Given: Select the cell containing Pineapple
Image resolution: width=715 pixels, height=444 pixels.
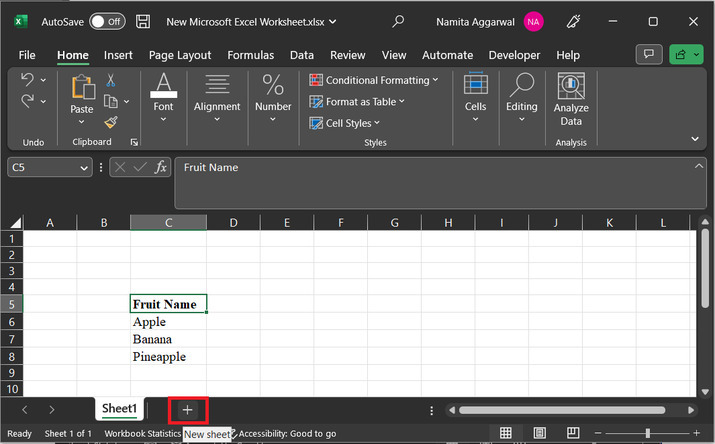Looking at the screenshot, I should coord(168,356).
